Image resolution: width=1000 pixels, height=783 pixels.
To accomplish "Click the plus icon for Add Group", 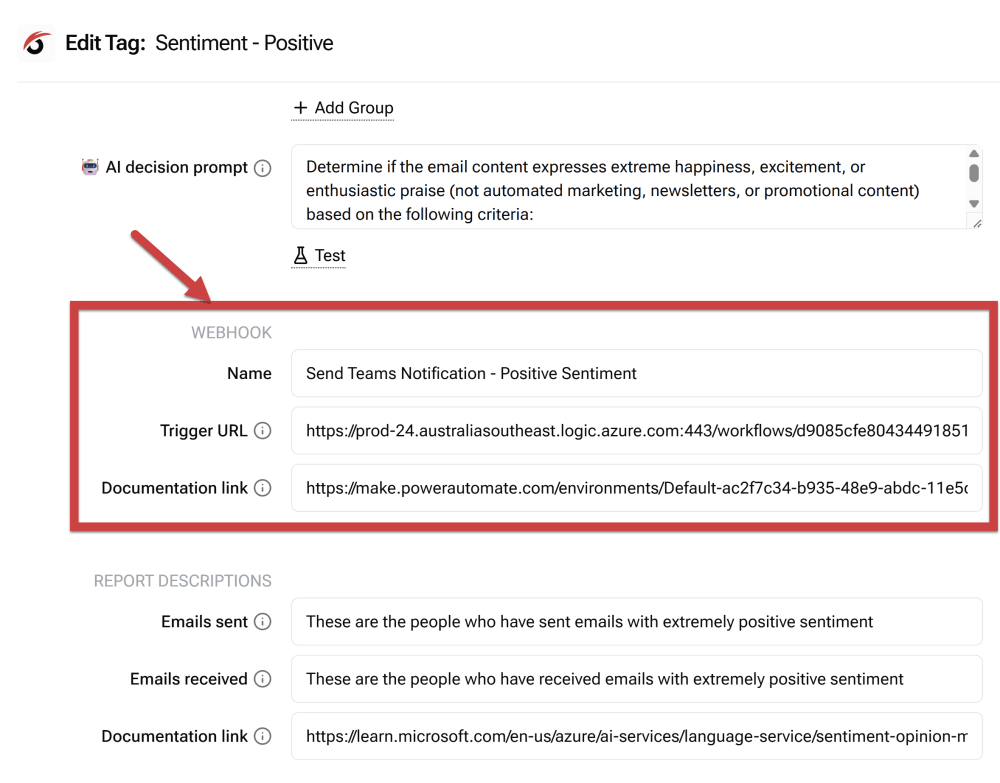I will tap(300, 108).
